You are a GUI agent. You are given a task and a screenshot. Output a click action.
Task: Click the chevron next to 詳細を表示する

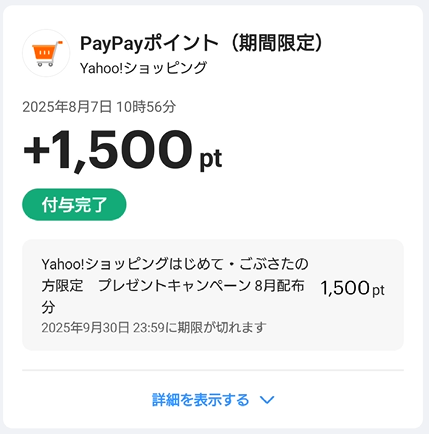[x=267, y=400]
